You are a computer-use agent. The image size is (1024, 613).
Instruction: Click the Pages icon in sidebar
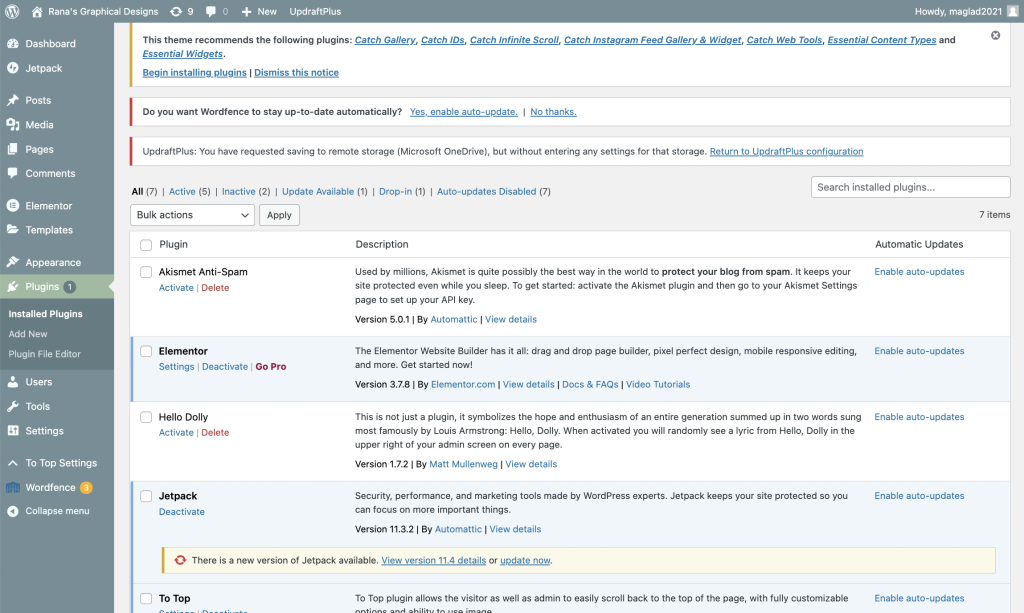pyautogui.click(x=12, y=149)
